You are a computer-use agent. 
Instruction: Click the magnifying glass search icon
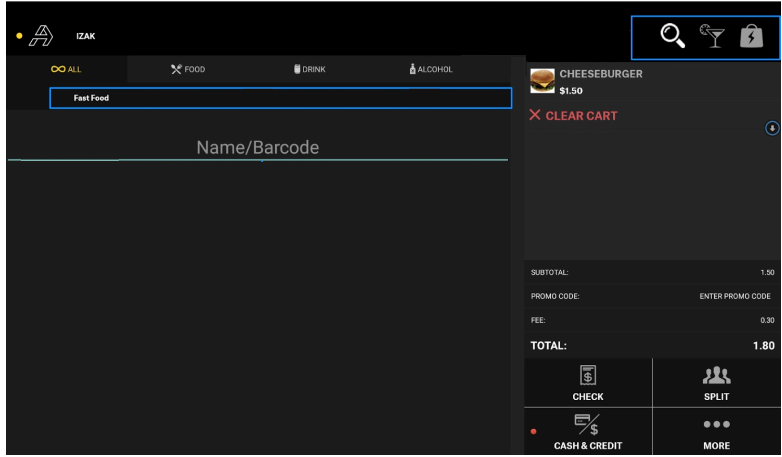(673, 37)
